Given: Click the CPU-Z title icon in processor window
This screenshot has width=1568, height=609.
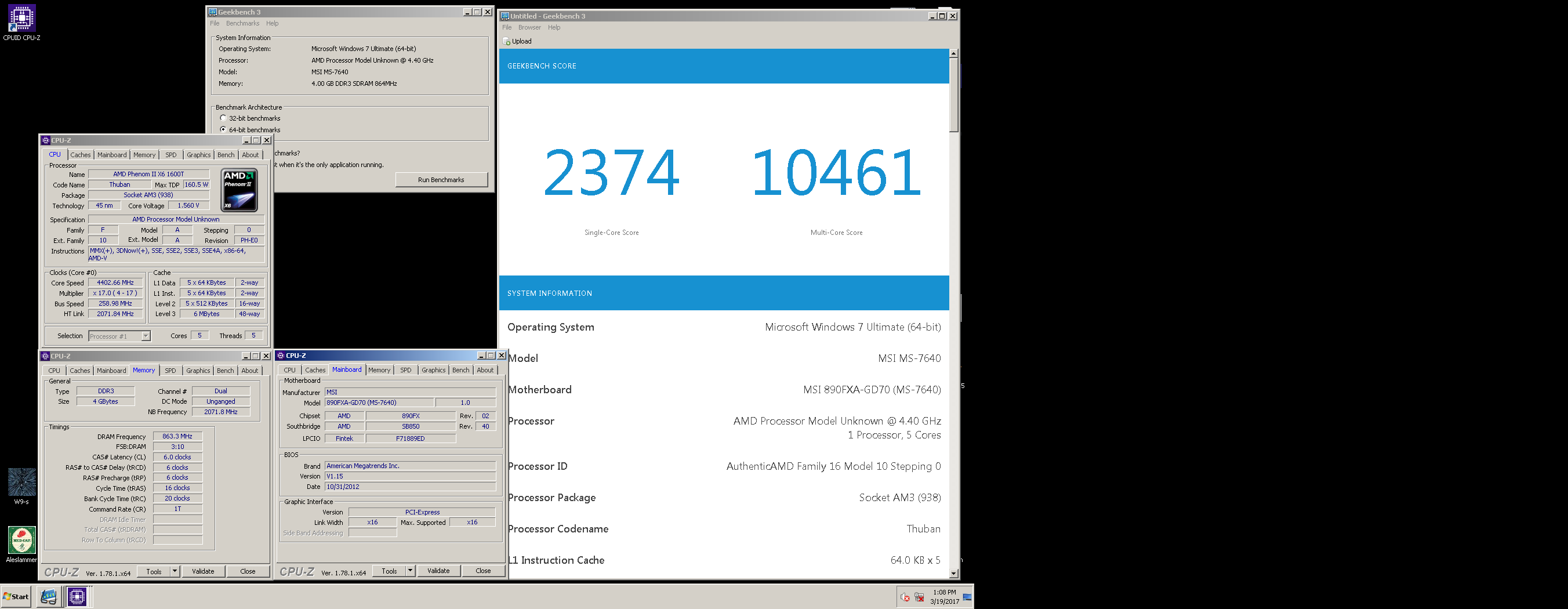Looking at the screenshot, I should pos(46,141).
